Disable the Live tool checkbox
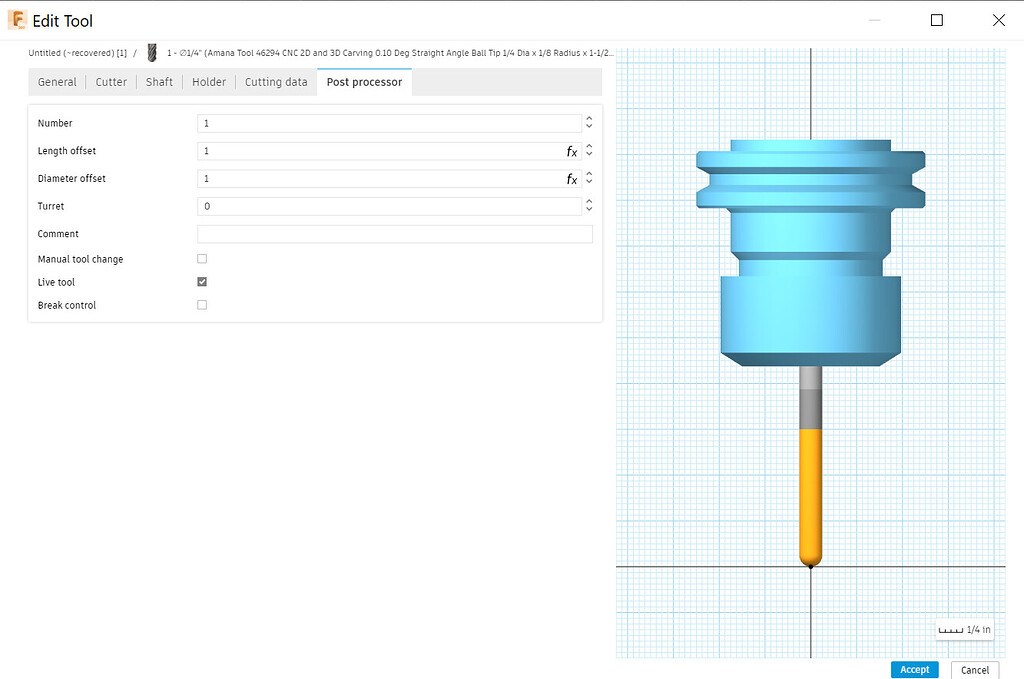 tap(202, 281)
